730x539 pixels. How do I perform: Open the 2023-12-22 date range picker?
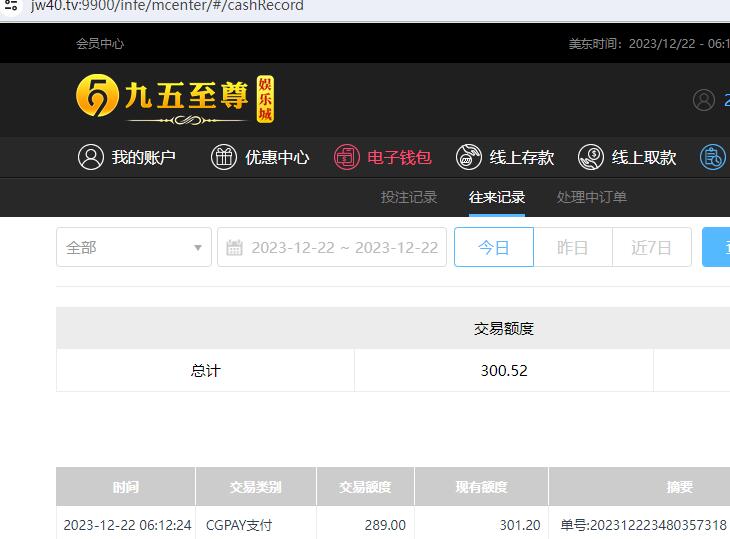[332, 247]
